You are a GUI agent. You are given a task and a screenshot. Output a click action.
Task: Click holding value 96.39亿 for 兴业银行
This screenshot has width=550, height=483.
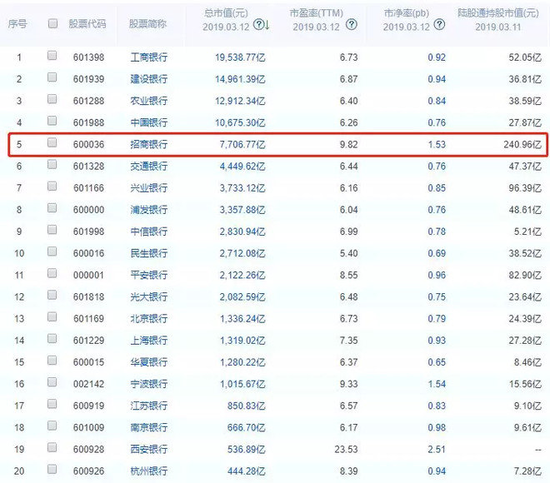pyautogui.click(x=525, y=188)
